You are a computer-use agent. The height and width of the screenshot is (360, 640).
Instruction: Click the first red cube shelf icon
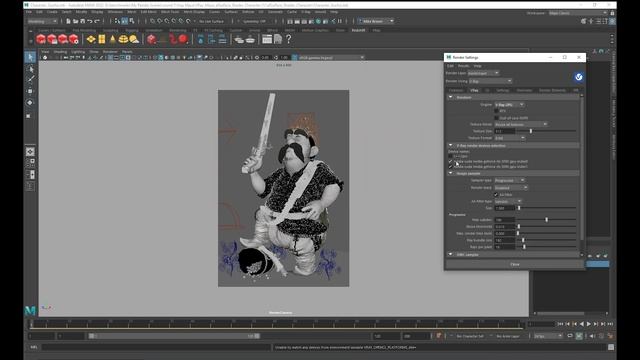41,39
